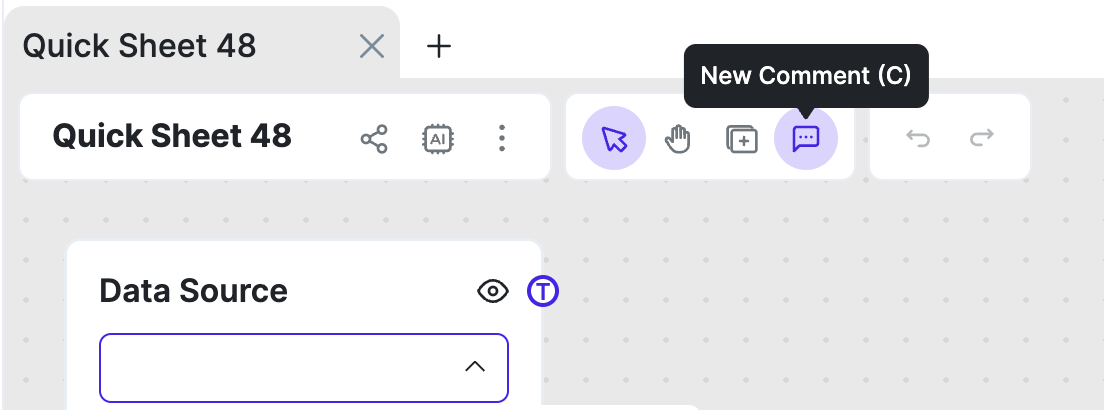Close the Quick Sheet 48 tab
This screenshot has height=410, width=1104.
pos(371,46)
